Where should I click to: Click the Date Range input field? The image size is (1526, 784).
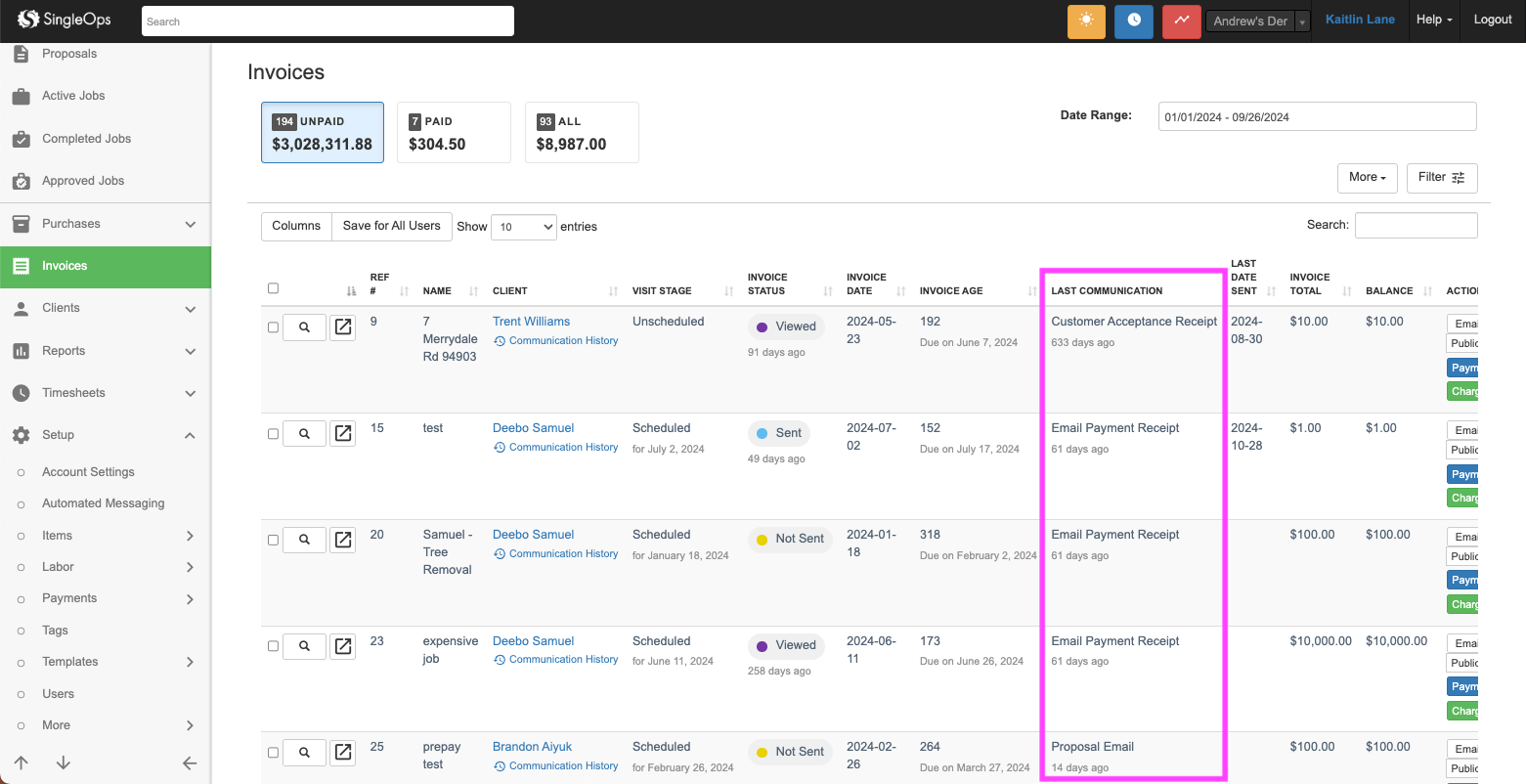pos(1316,116)
